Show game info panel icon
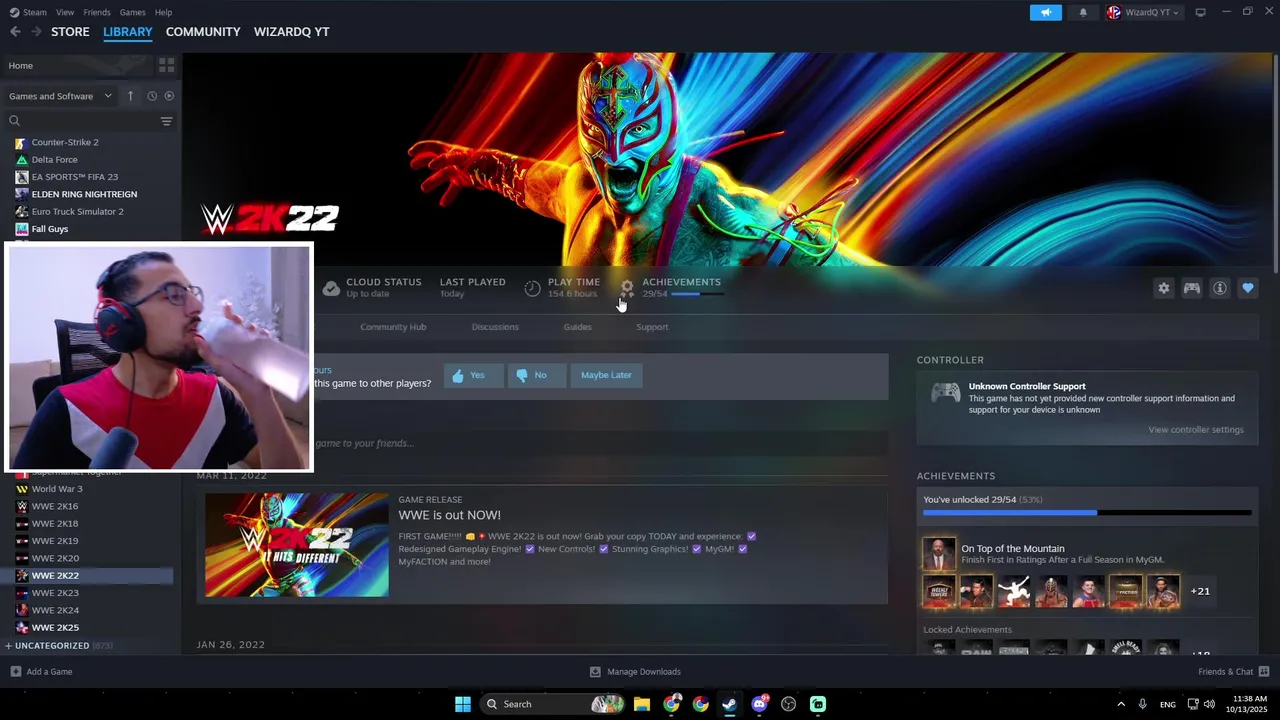 click(1219, 288)
